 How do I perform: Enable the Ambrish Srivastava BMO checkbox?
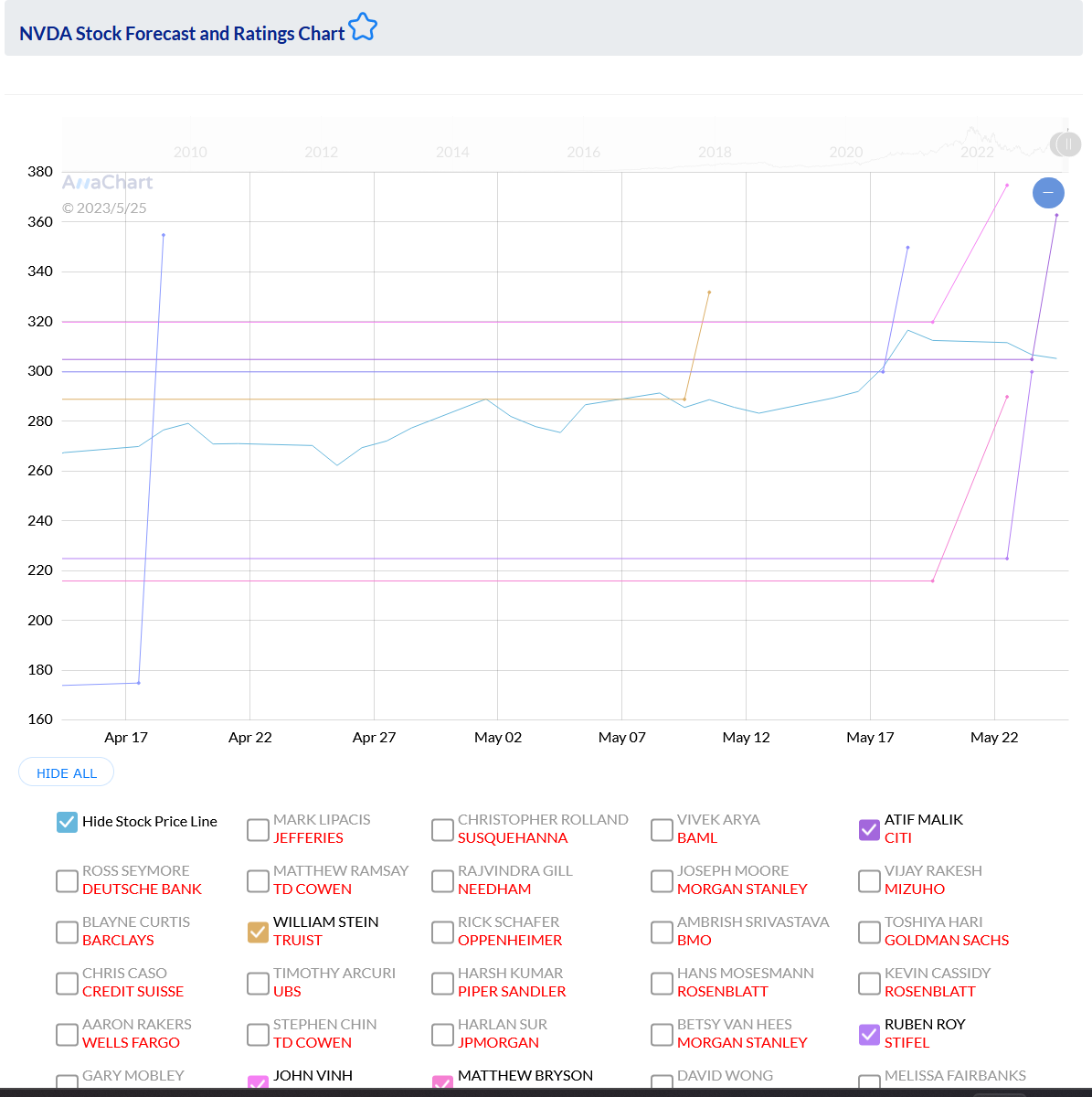[x=662, y=932]
